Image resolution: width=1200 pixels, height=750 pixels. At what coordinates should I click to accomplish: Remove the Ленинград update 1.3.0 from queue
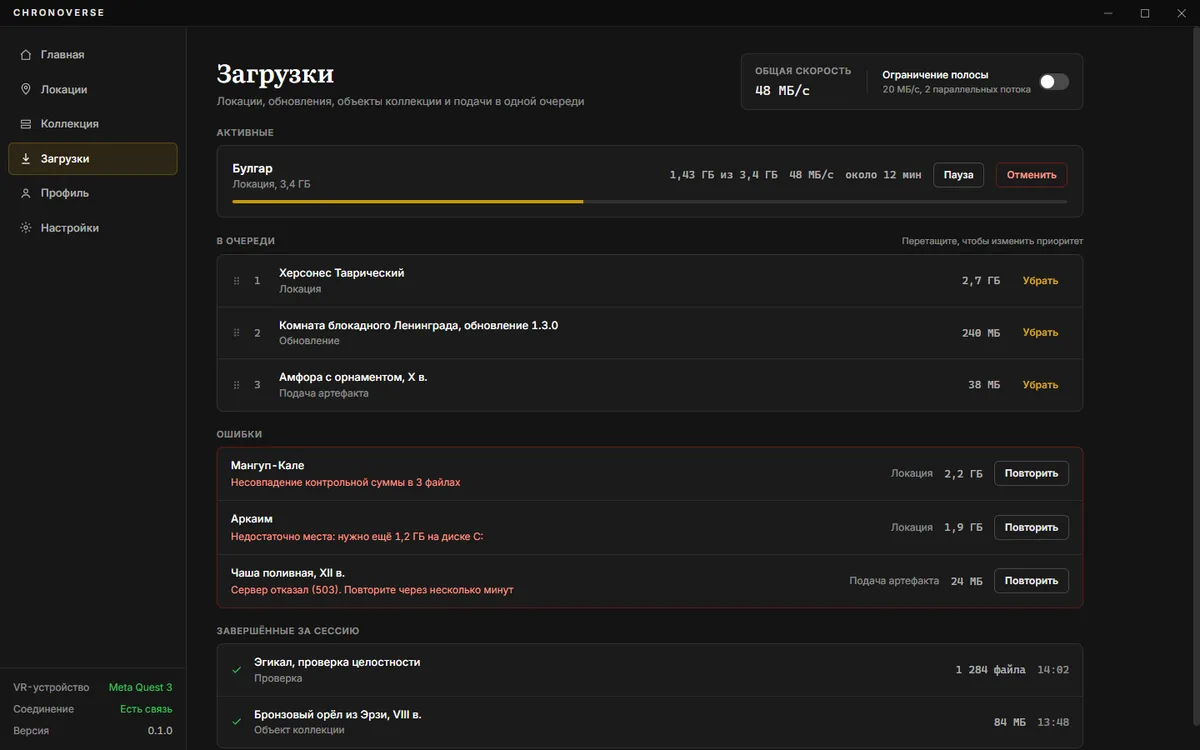pos(1040,333)
